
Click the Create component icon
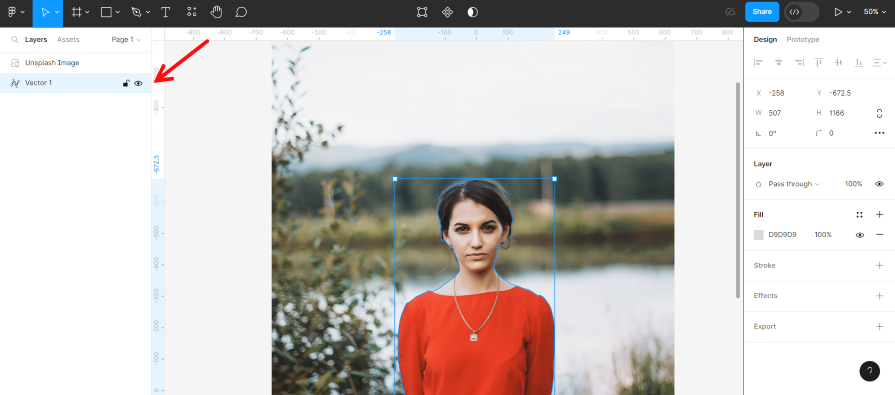(448, 12)
